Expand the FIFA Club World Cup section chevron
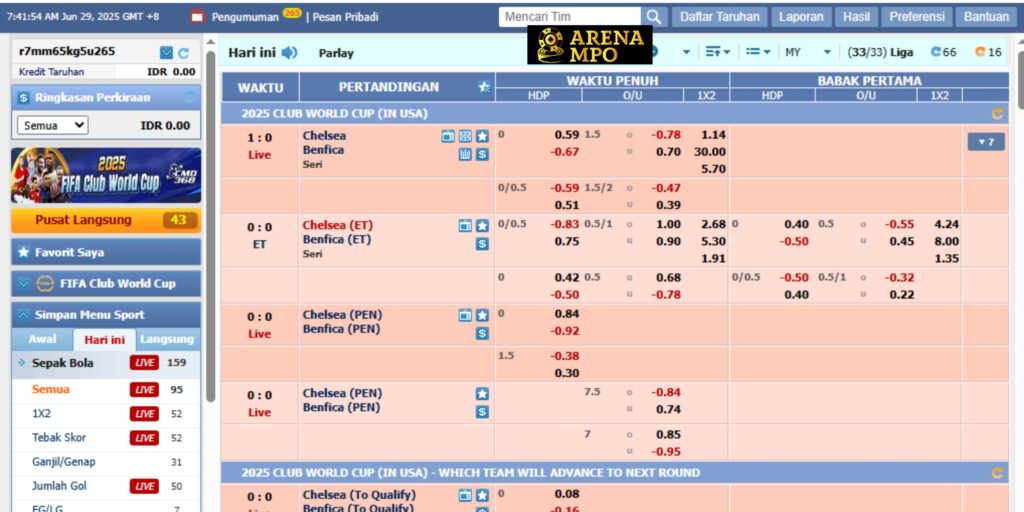1024x512 pixels. pyautogui.click(x=24, y=283)
